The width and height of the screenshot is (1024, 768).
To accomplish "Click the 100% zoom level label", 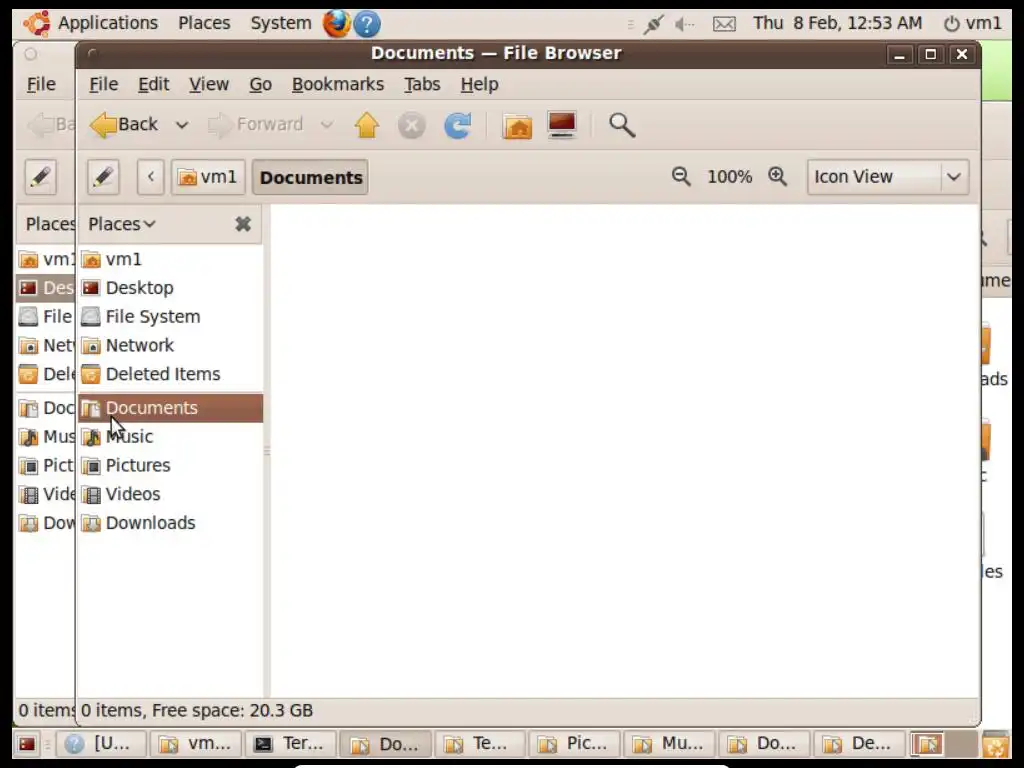I will point(729,177).
